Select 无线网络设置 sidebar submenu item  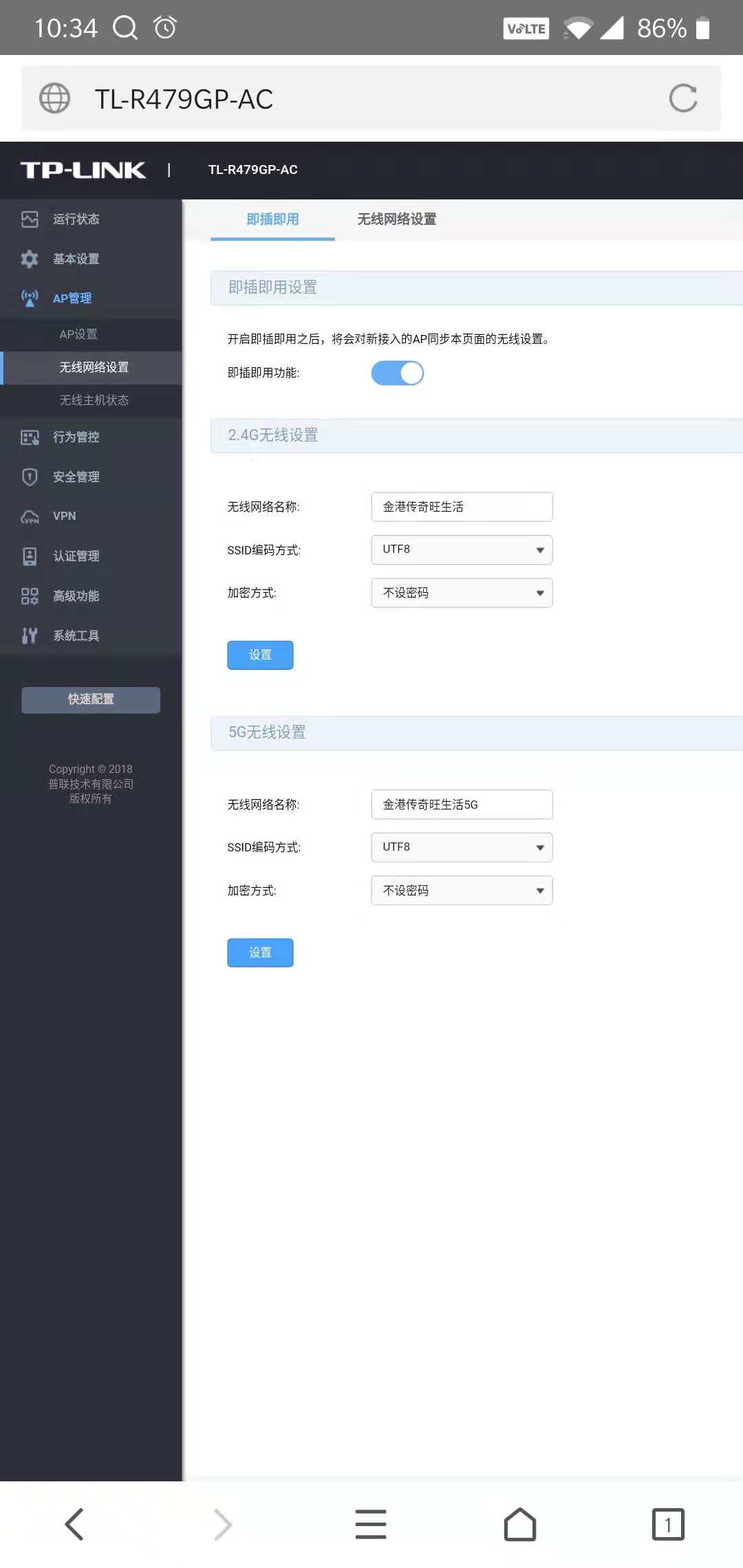[x=91, y=367]
